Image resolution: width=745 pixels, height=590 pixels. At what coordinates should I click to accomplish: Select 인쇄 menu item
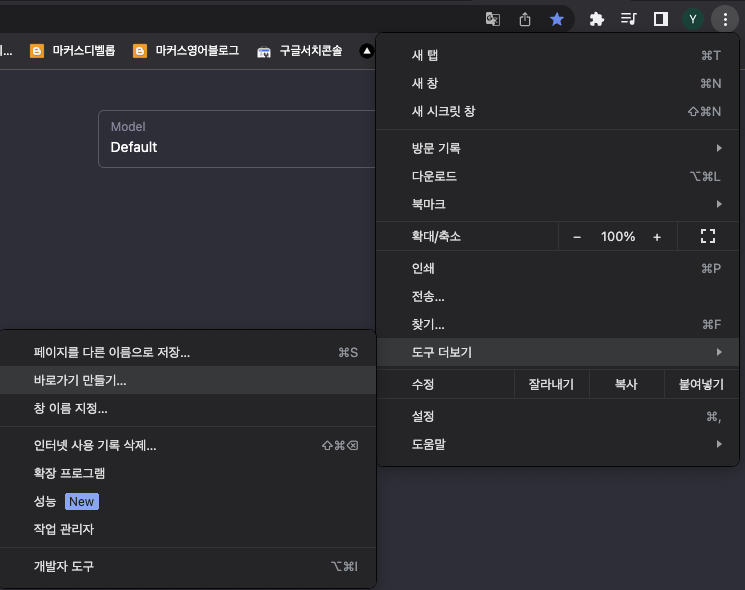point(558,268)
